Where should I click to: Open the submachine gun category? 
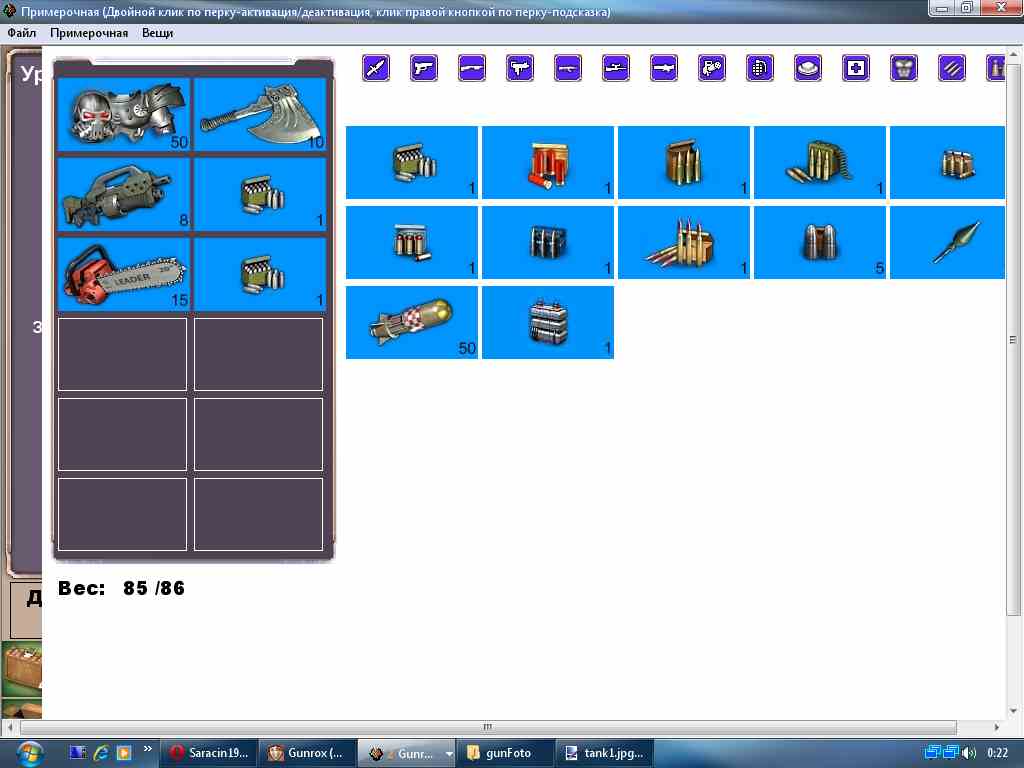(520, 68)
